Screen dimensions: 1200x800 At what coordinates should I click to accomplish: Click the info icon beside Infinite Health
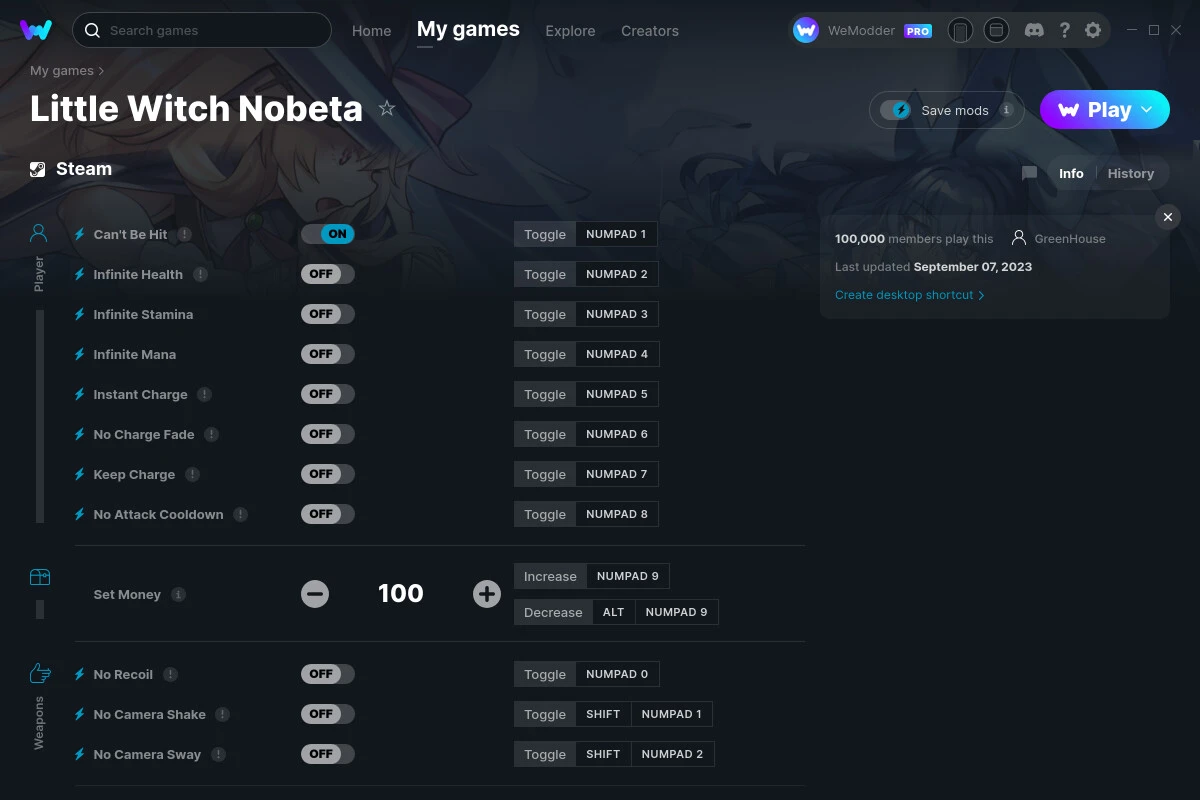point(201,274)
